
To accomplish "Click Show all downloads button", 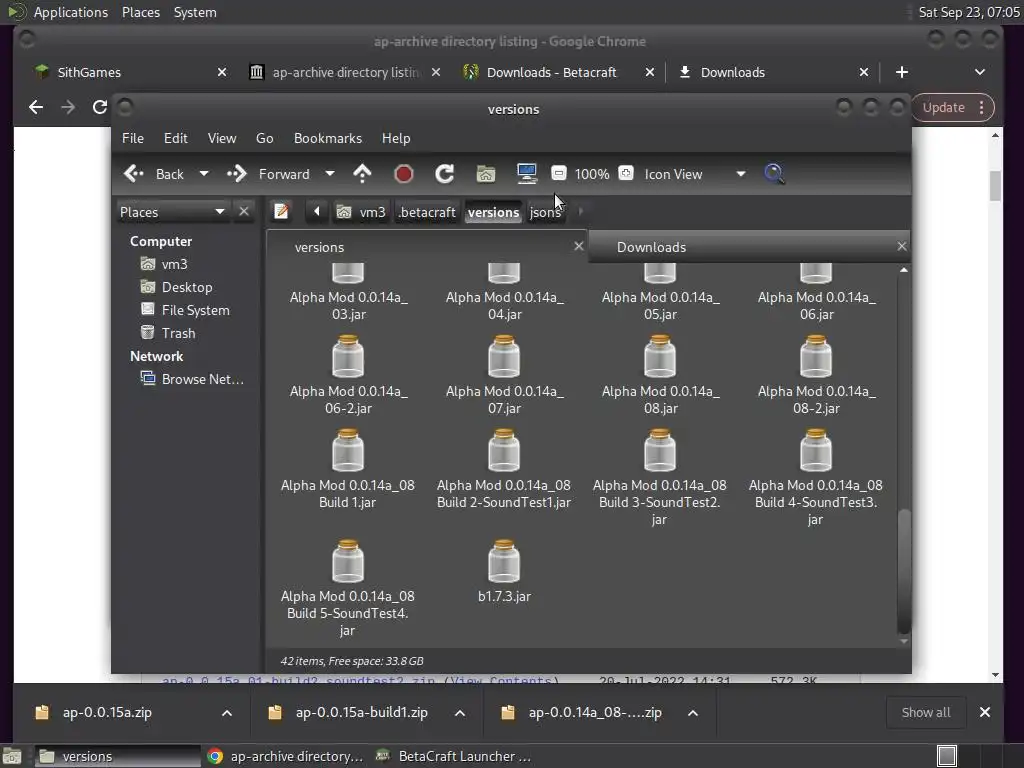I will pyautogui.click(x=925, y=712).
